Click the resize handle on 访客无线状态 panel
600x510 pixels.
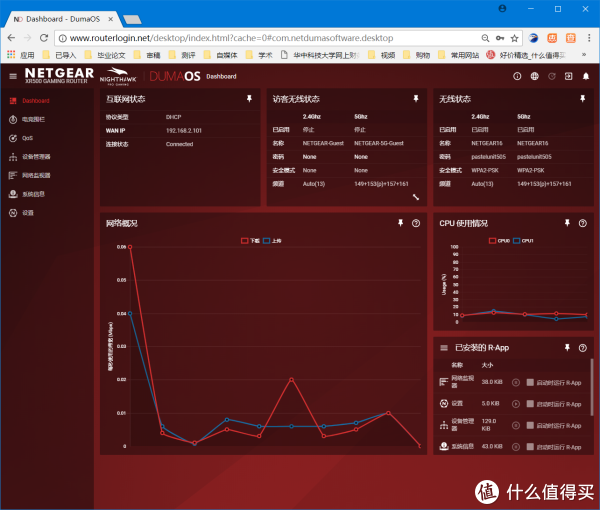tap(416, 197)
